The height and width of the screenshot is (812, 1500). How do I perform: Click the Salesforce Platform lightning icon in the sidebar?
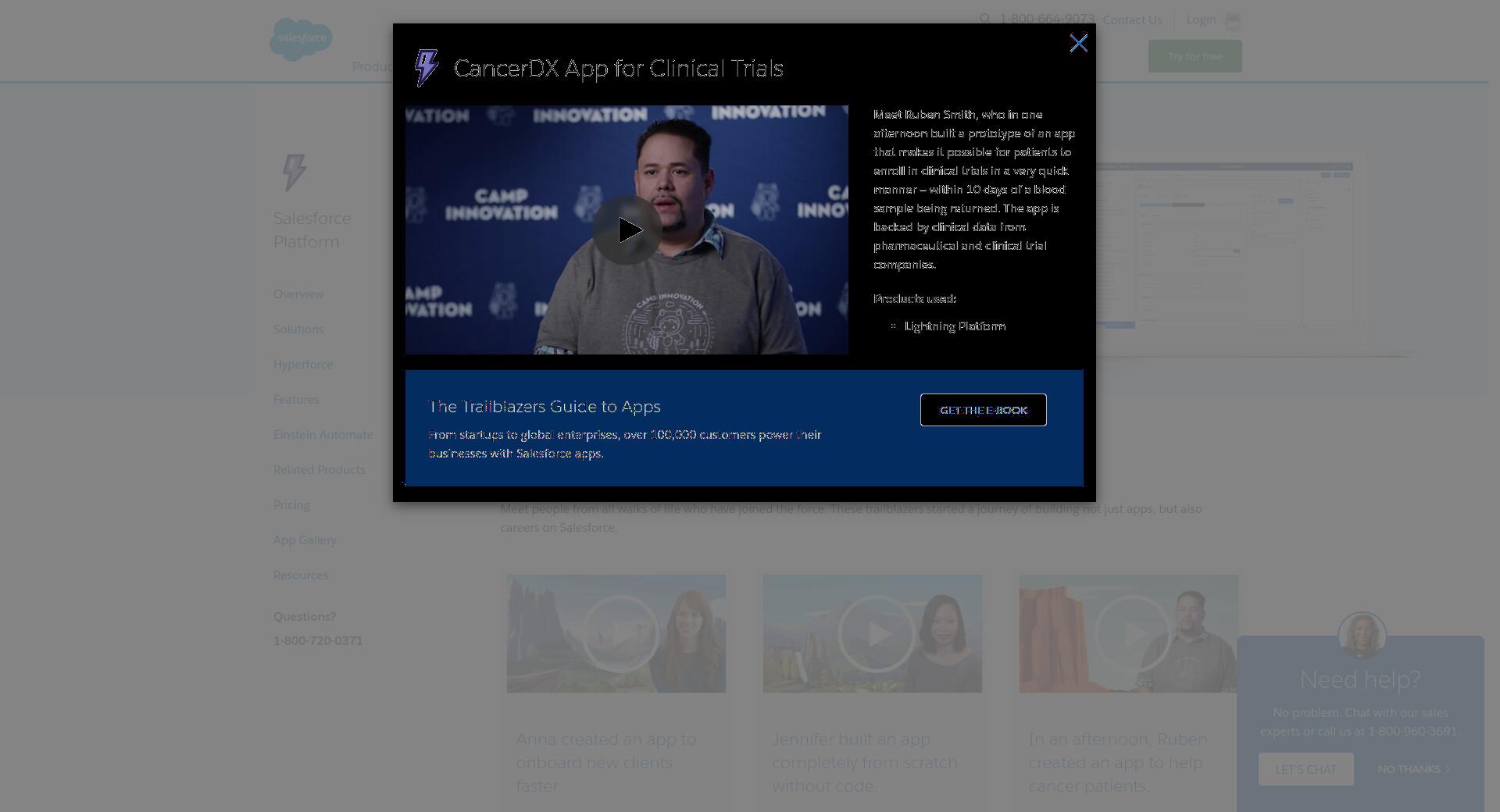click(294, 173)
